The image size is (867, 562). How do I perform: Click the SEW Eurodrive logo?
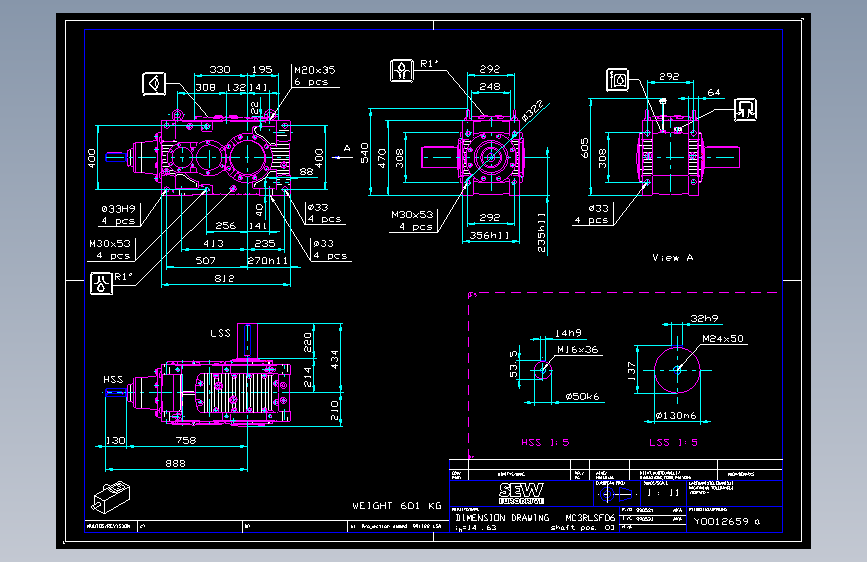point(521,493)
